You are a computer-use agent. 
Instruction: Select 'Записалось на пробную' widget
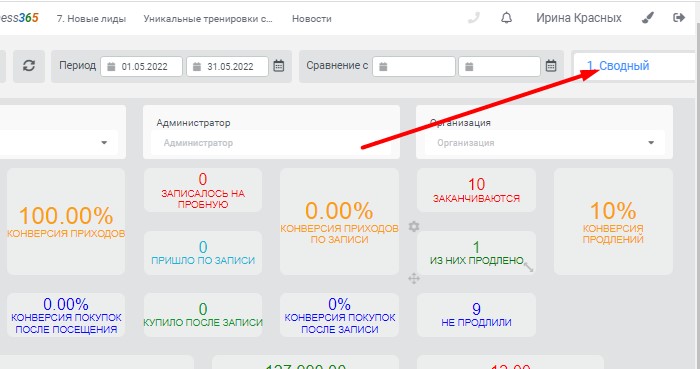click(x=203, y=191)
